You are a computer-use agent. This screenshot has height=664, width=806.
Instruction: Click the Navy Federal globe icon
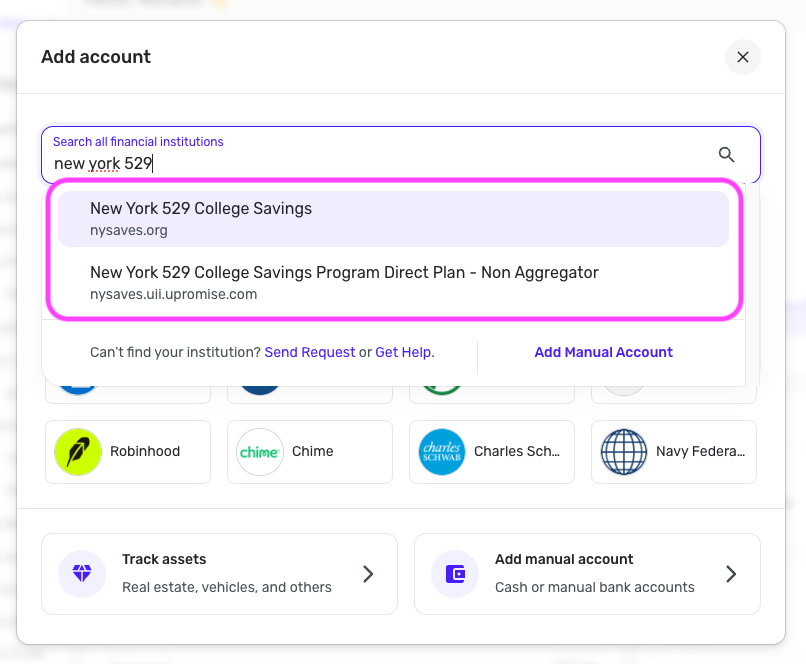click(624, 452)
